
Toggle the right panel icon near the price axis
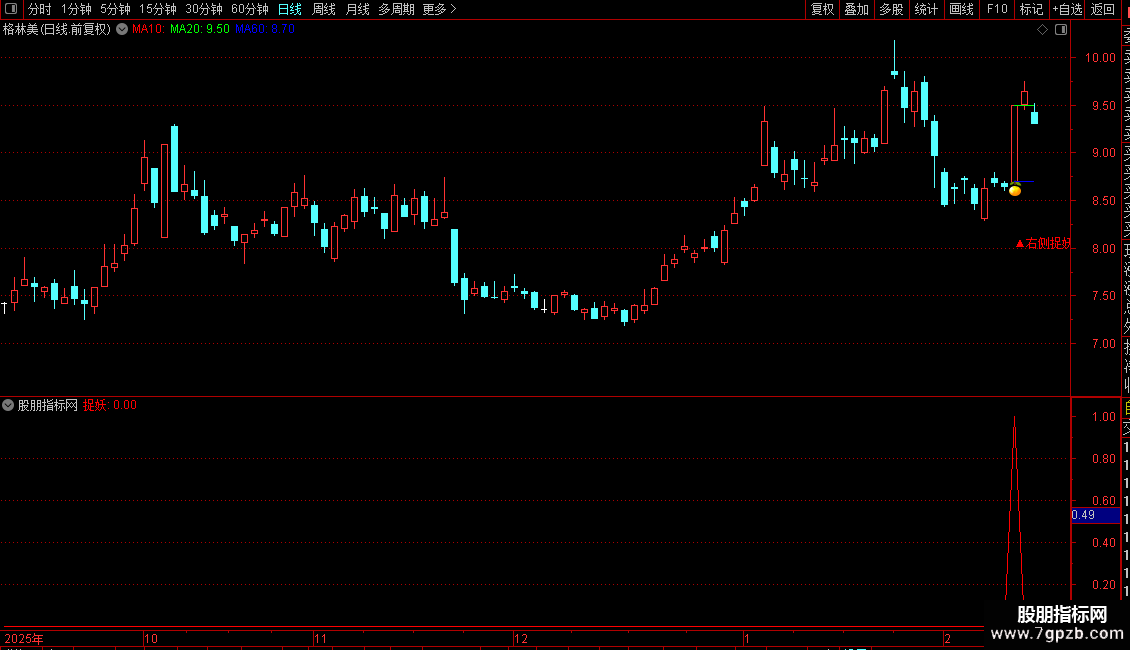pyautogui.click(x=1061, y=30)
